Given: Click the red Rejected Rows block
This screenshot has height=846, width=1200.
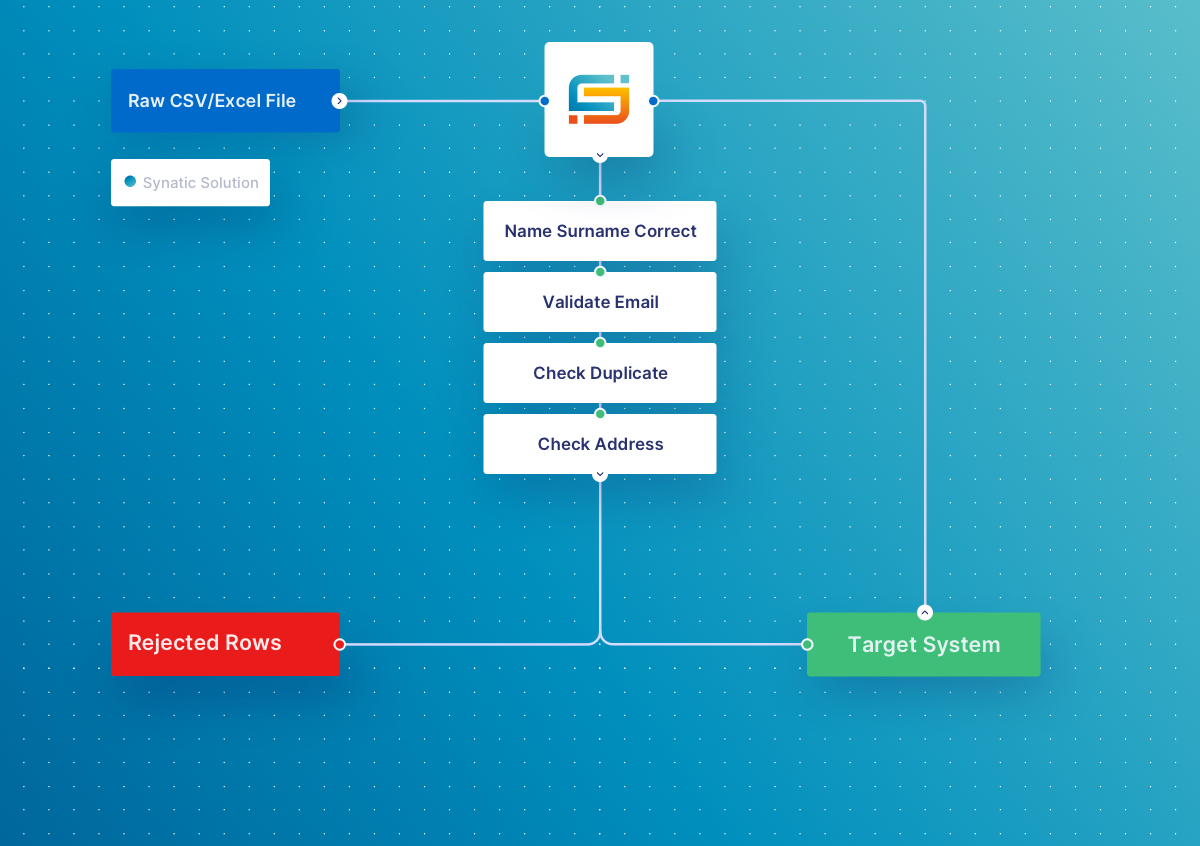Looking at the screenshot, I should pos(225,644).
